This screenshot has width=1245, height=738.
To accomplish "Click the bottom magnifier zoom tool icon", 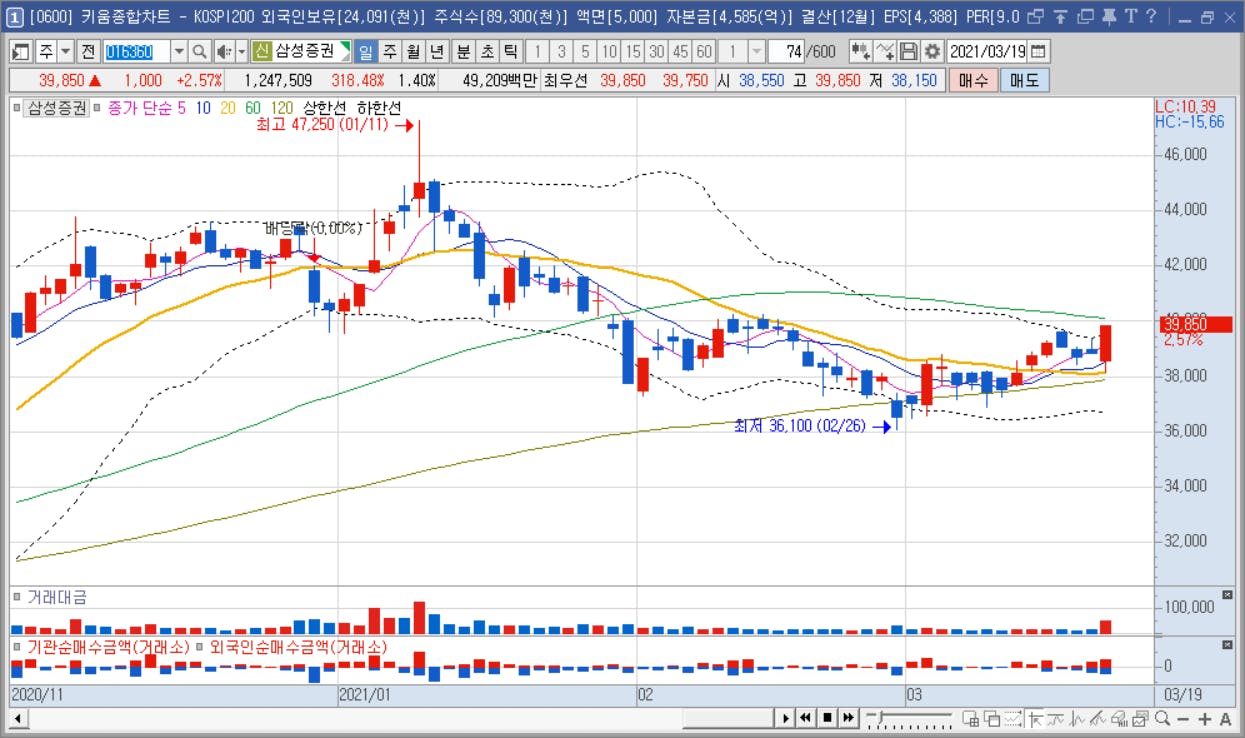I will click(x=1162, y=718).
